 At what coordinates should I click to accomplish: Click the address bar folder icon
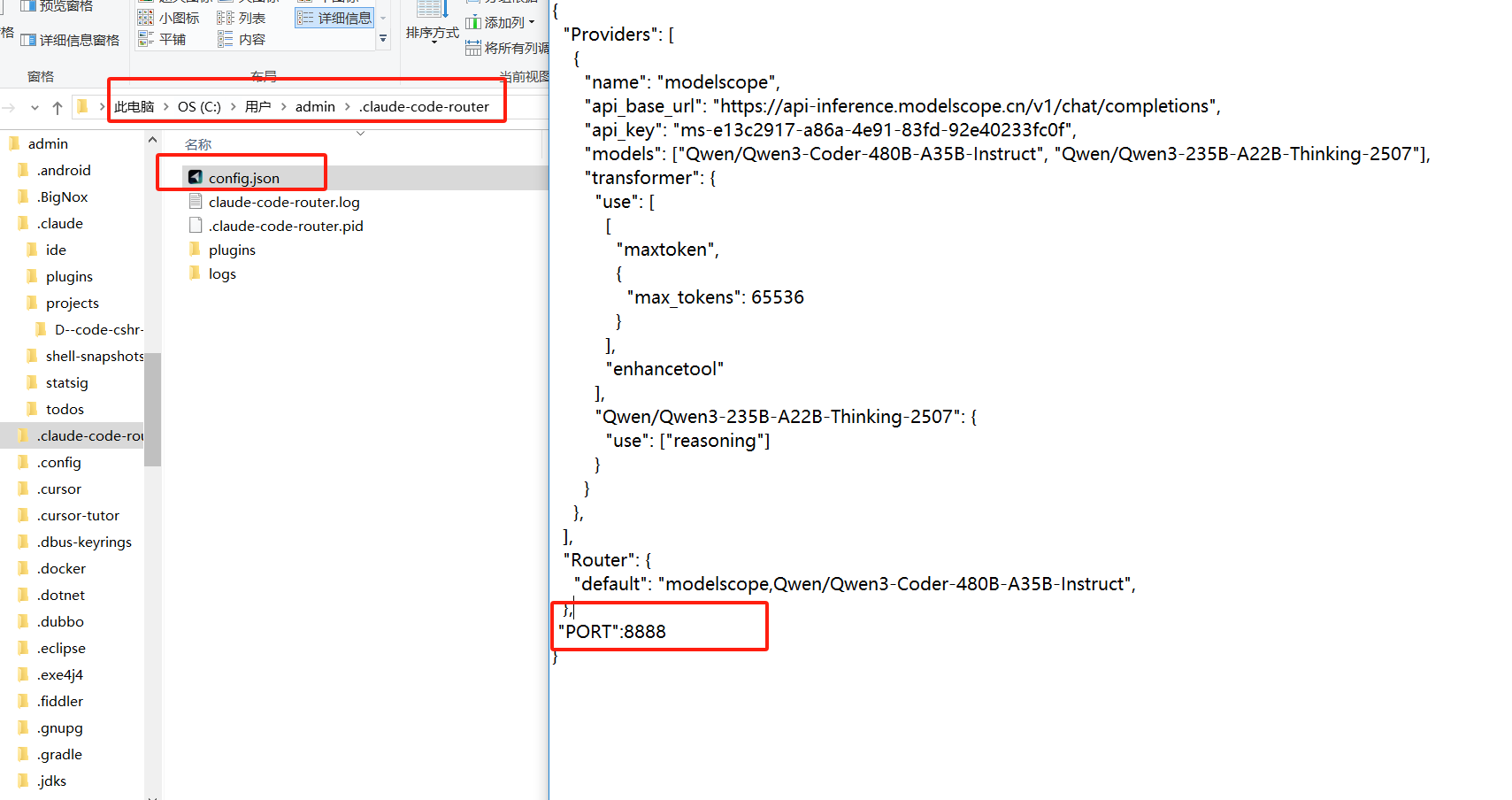82,106
